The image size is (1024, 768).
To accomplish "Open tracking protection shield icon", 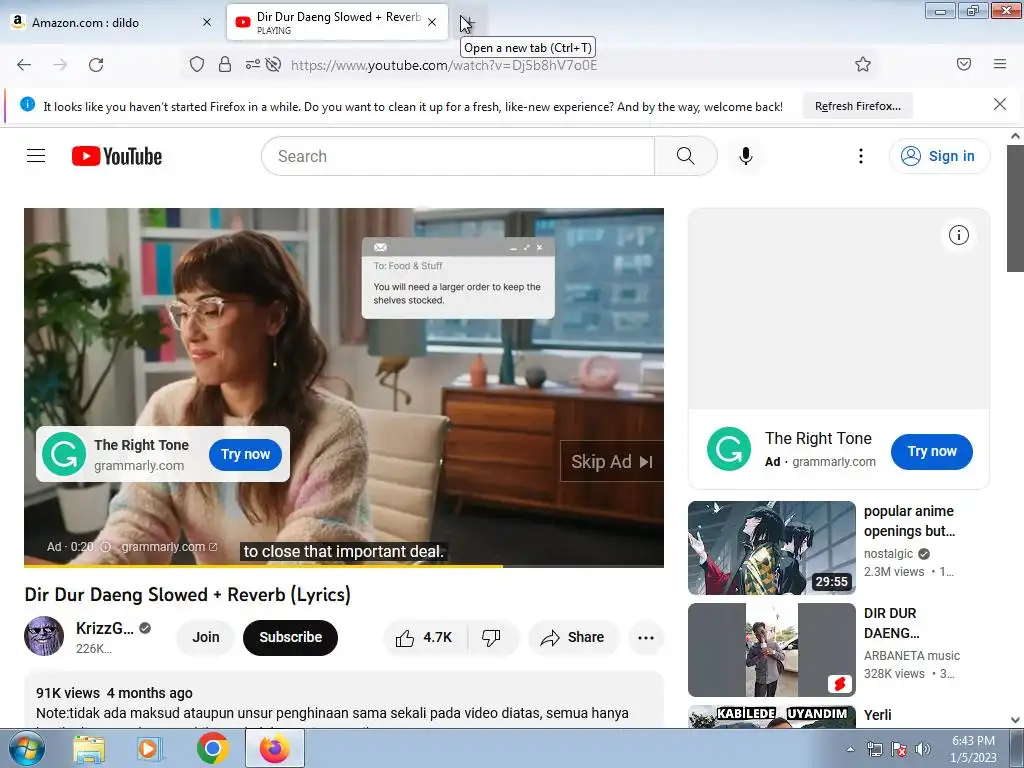I will (x=197, y=65).
